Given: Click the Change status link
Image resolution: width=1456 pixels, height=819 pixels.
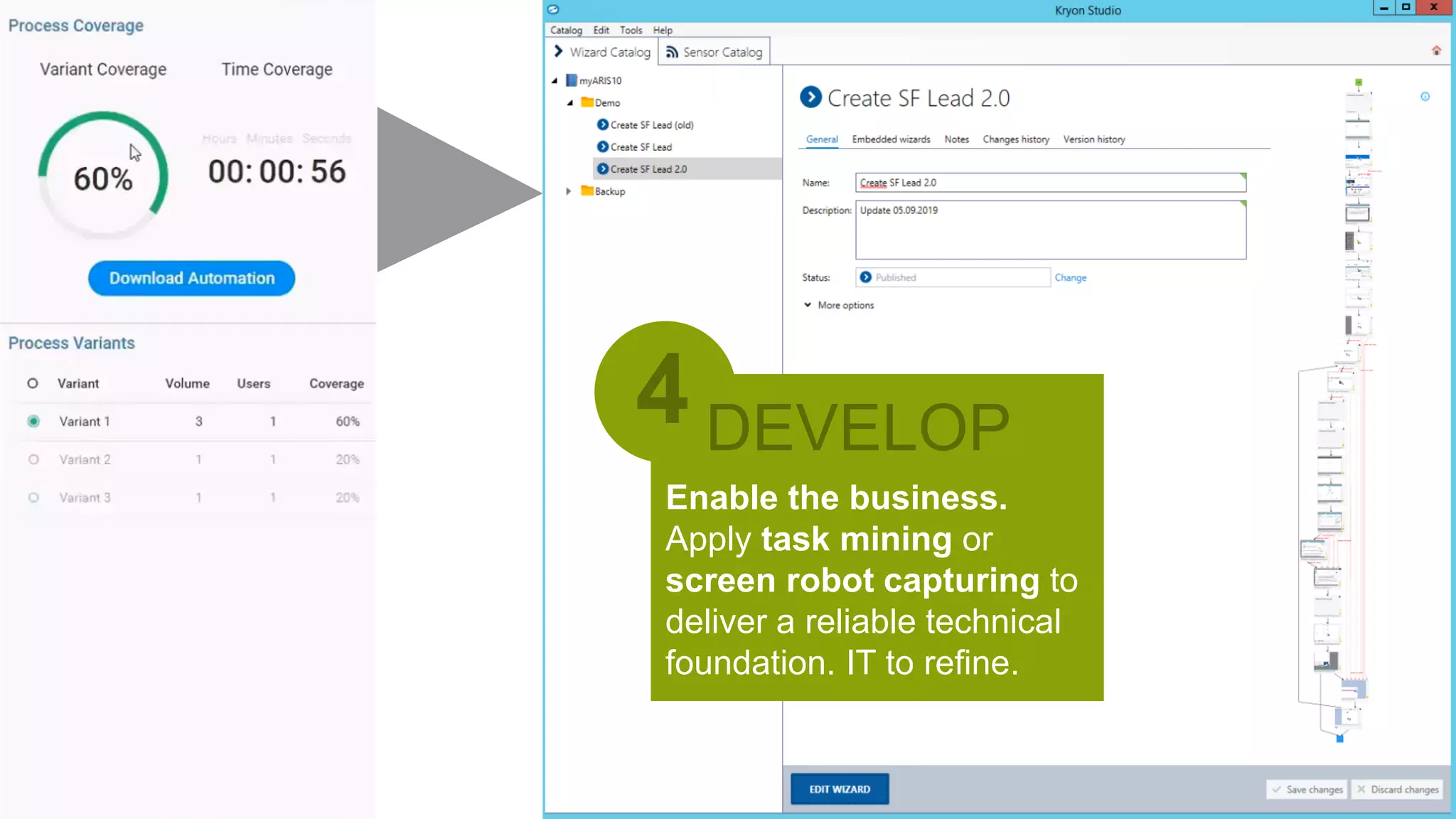Looking at the screenshot, I should pyautogui.click(x=1070, y=277).
